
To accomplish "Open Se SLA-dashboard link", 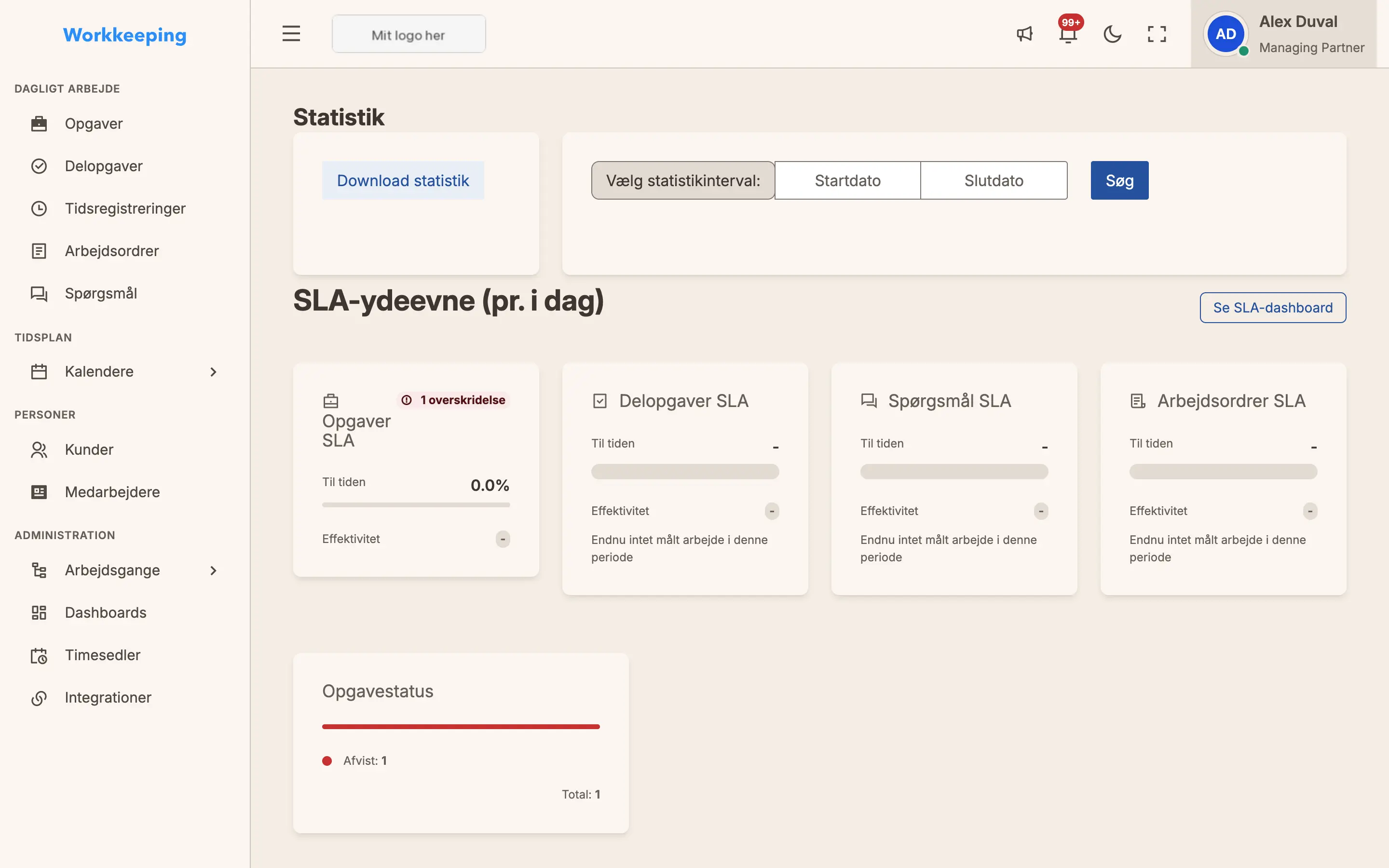I will (1272, 308).
